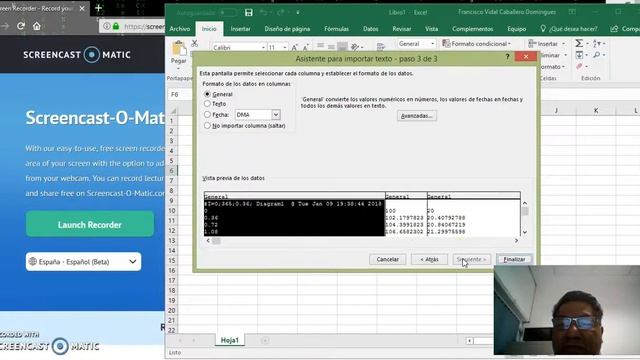This screenshot has width=640, height=360.
Task: Select the General column format option
Action: click(x=207, y=94)
